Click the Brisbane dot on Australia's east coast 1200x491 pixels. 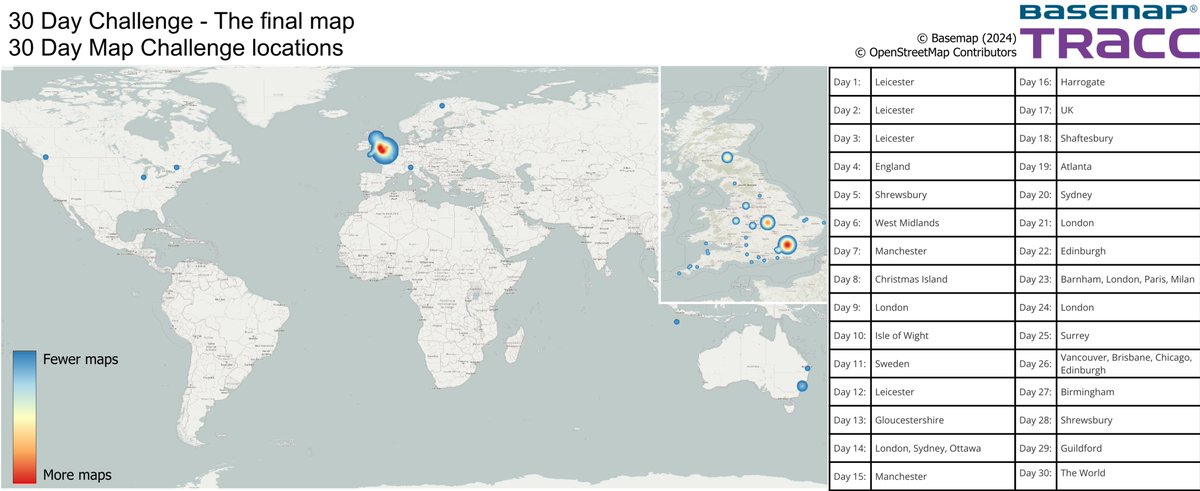point(807,369)
